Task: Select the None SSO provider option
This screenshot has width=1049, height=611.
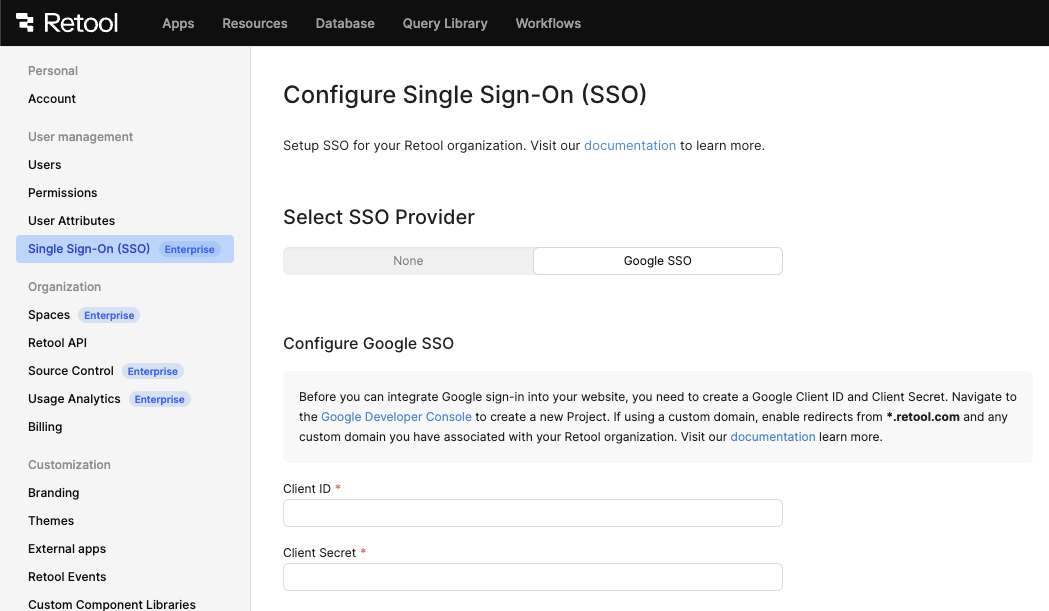Action: tap(408, 261)
